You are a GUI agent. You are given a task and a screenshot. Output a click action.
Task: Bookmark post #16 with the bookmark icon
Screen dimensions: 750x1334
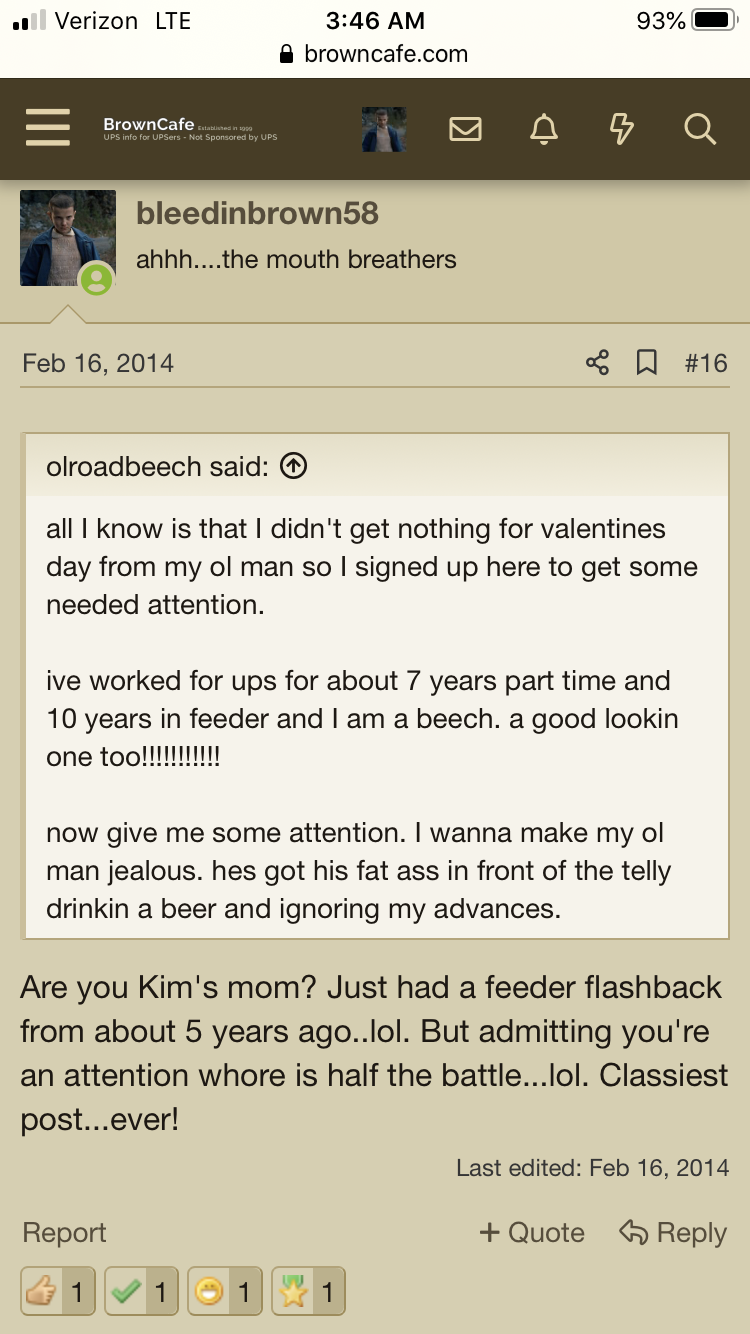[647, 362]
